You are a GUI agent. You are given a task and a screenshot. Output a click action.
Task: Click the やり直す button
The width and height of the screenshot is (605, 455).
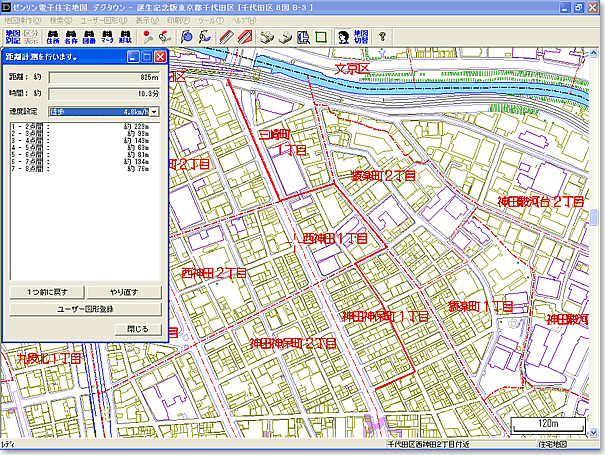tap(124, 292)
